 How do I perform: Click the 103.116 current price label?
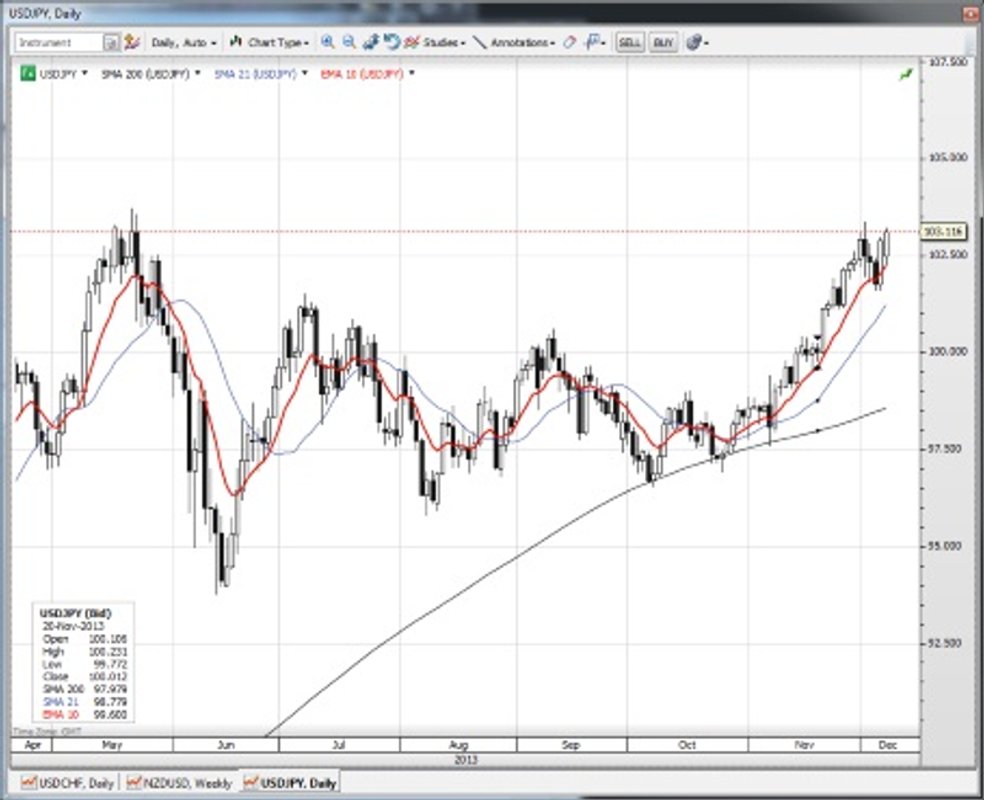[943, 231]
